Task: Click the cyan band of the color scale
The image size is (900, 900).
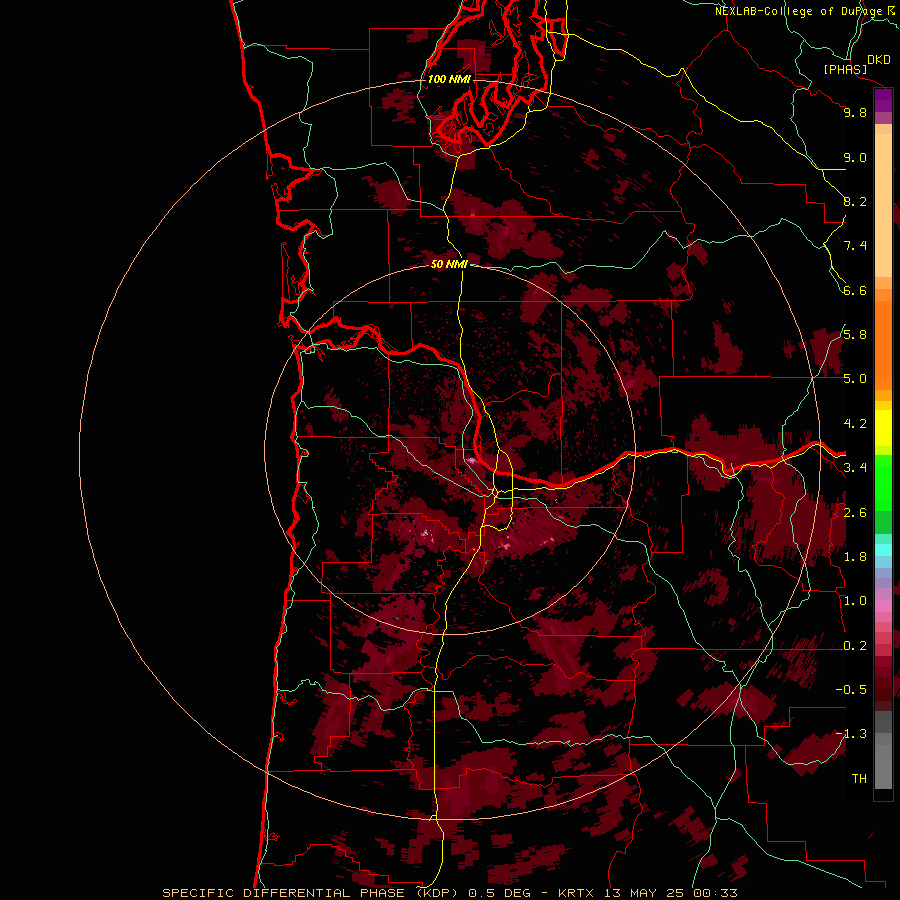Action: point(883,550)
